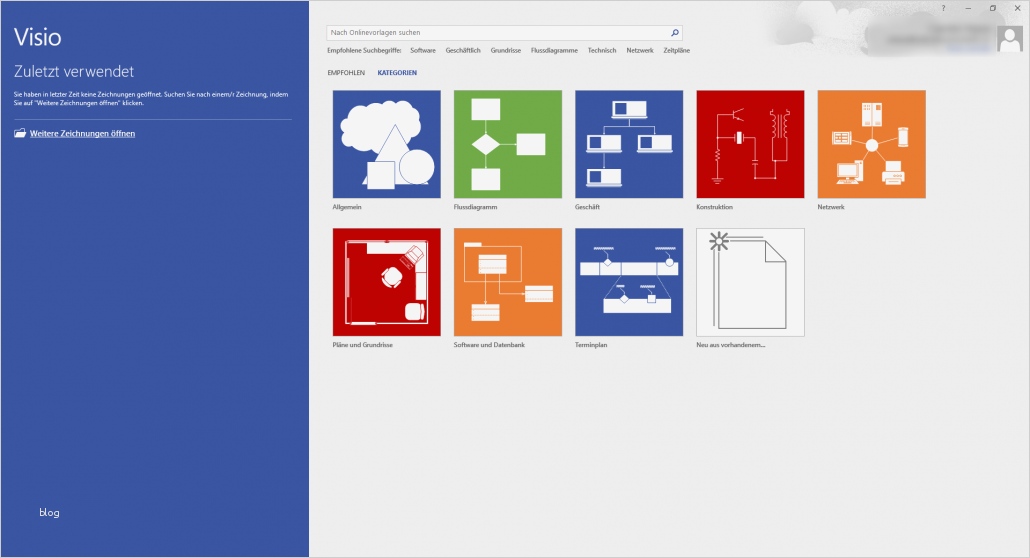1030x558 pixels.
Task: Click the Terminplan caption text
Action: pos(591,344)
